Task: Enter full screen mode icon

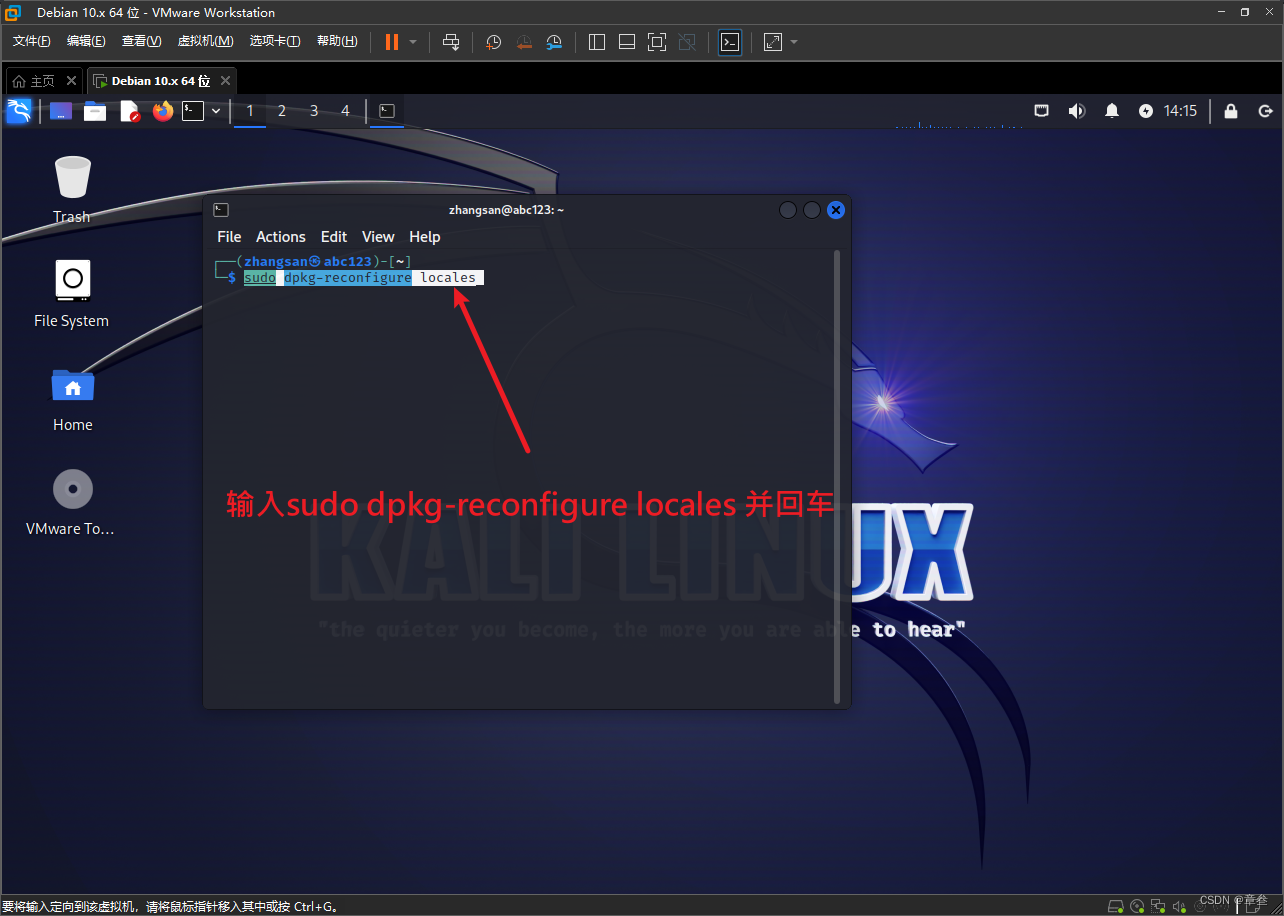Action: point(657,42)
